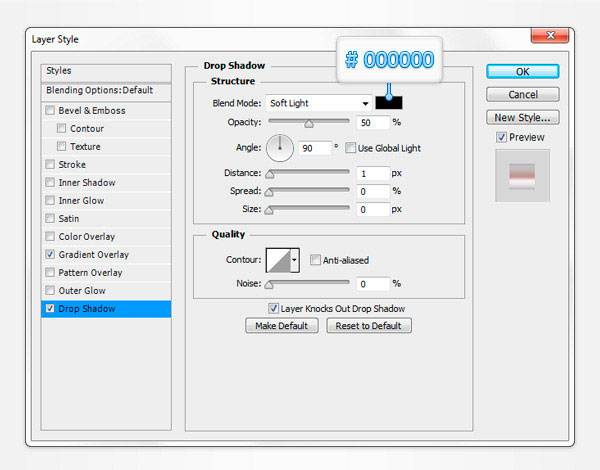Screen dimensions: 600x470
Task: Focus the Size value field
Action: pos(373,209)
